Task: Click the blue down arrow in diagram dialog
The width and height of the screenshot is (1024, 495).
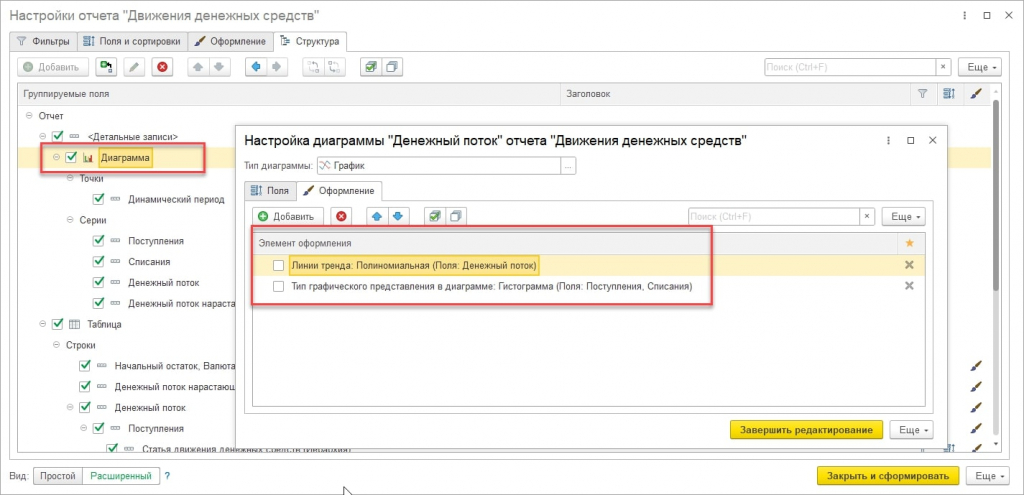Action: click(x=398, y=216)
